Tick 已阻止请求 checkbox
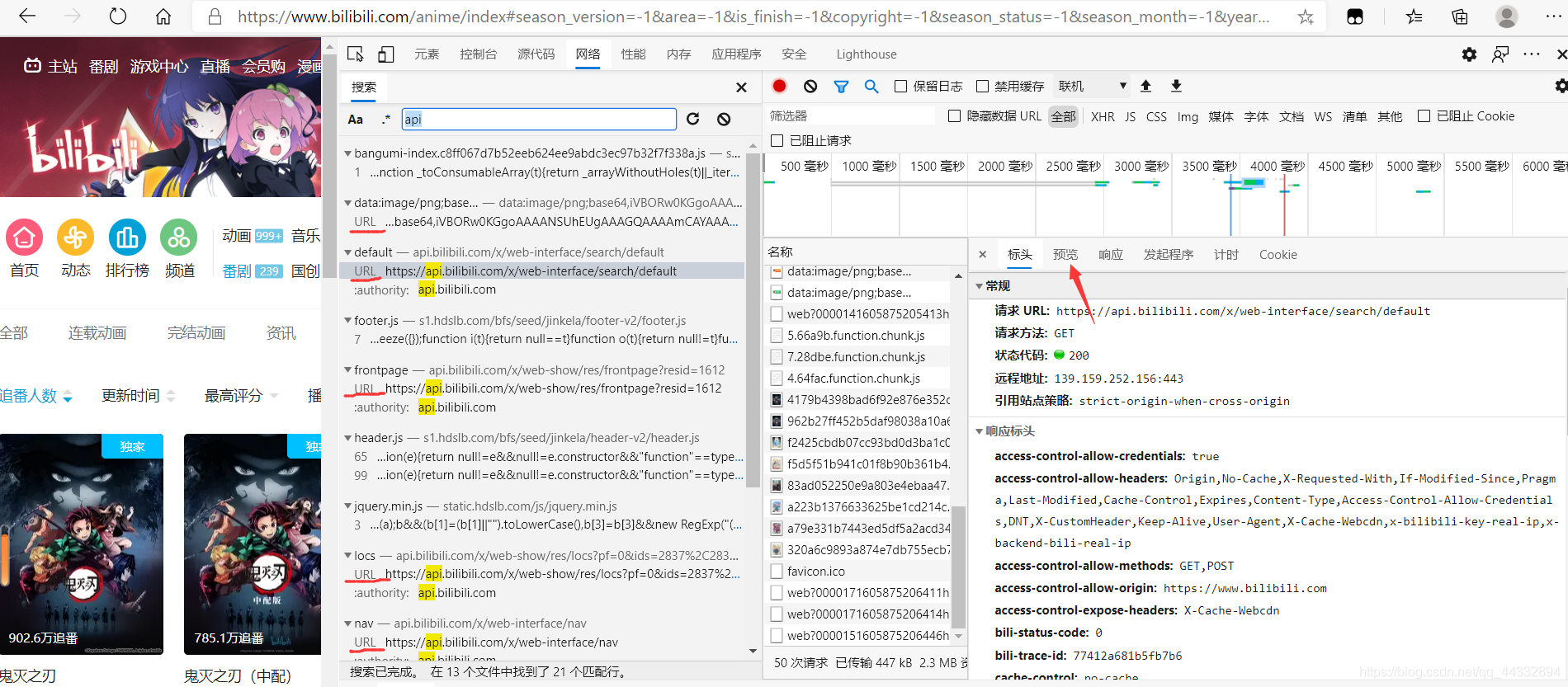This screenshot has height=687, width=1568. click(777, 140)
